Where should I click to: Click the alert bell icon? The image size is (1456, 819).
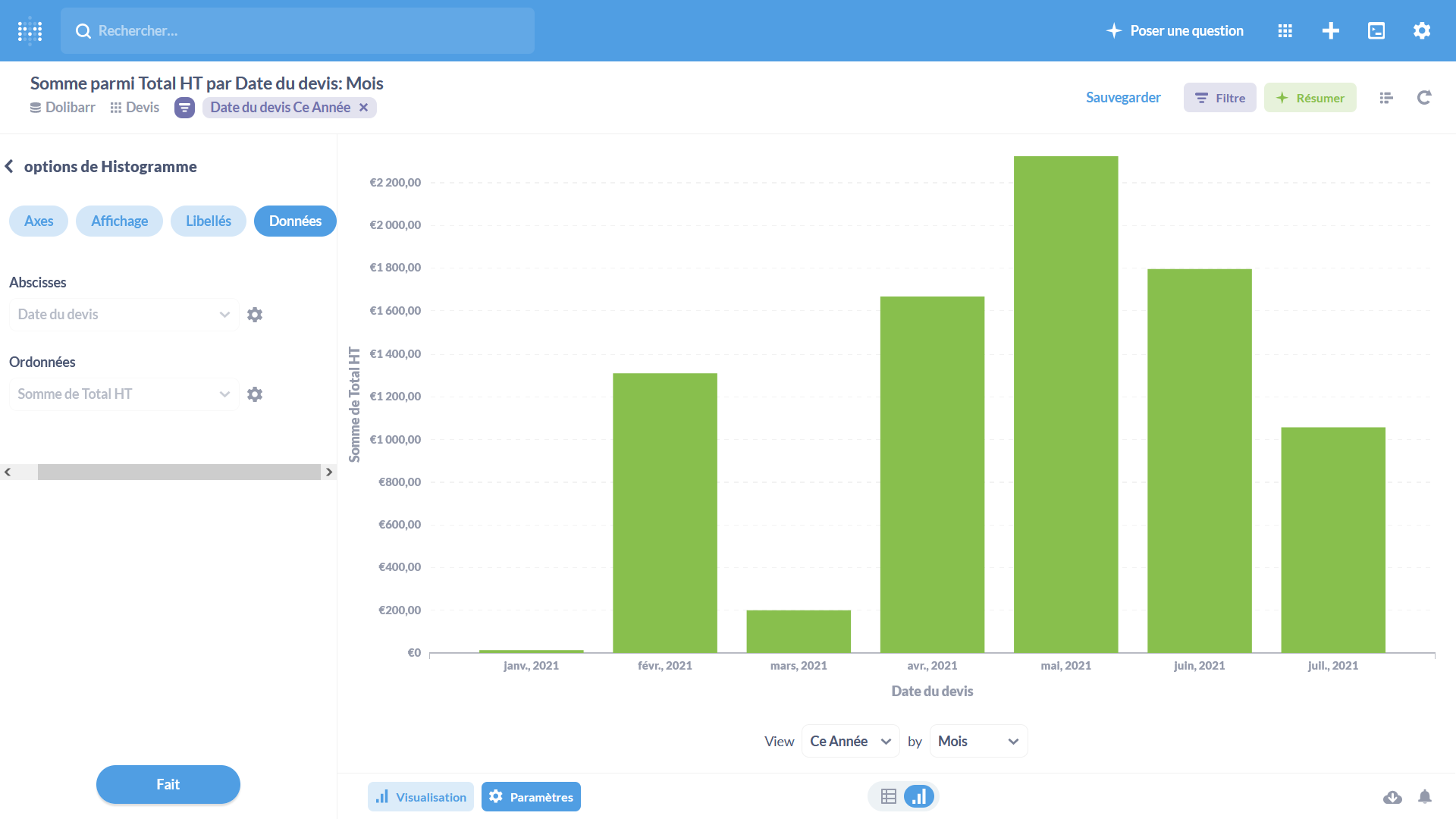pyautogui.click(x=1424, y=797)
